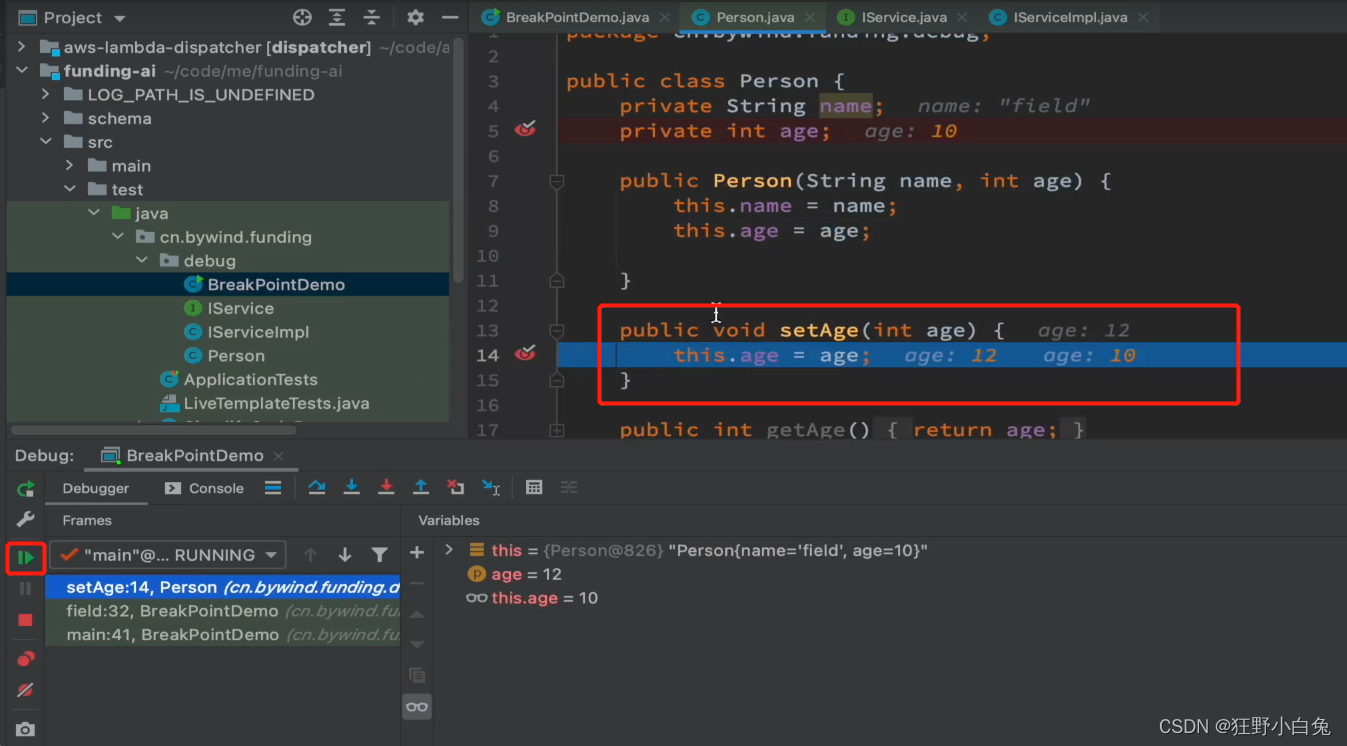1347x746 pixels.
Task: Select the 'age = 12' parameter variable
Action: point(514,574)
